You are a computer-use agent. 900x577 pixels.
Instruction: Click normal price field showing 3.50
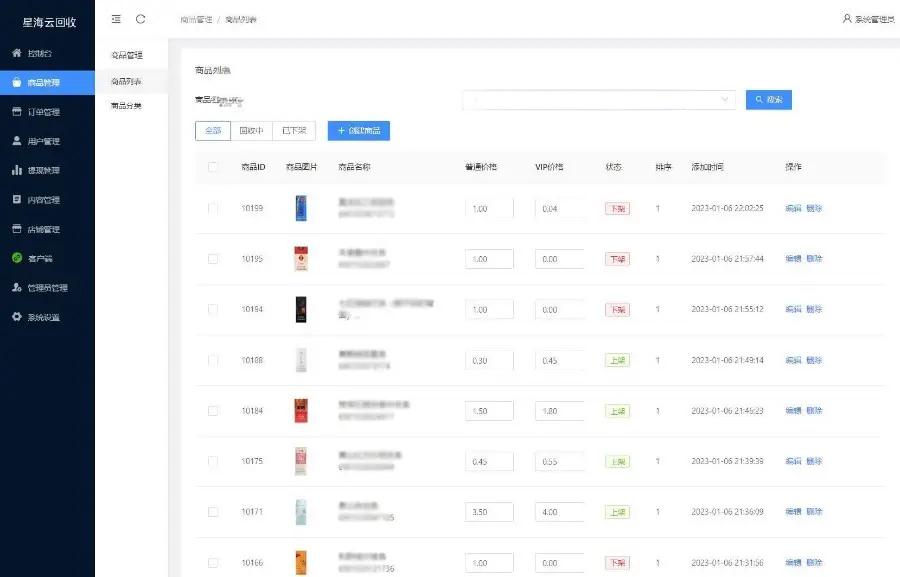point(489,512)
